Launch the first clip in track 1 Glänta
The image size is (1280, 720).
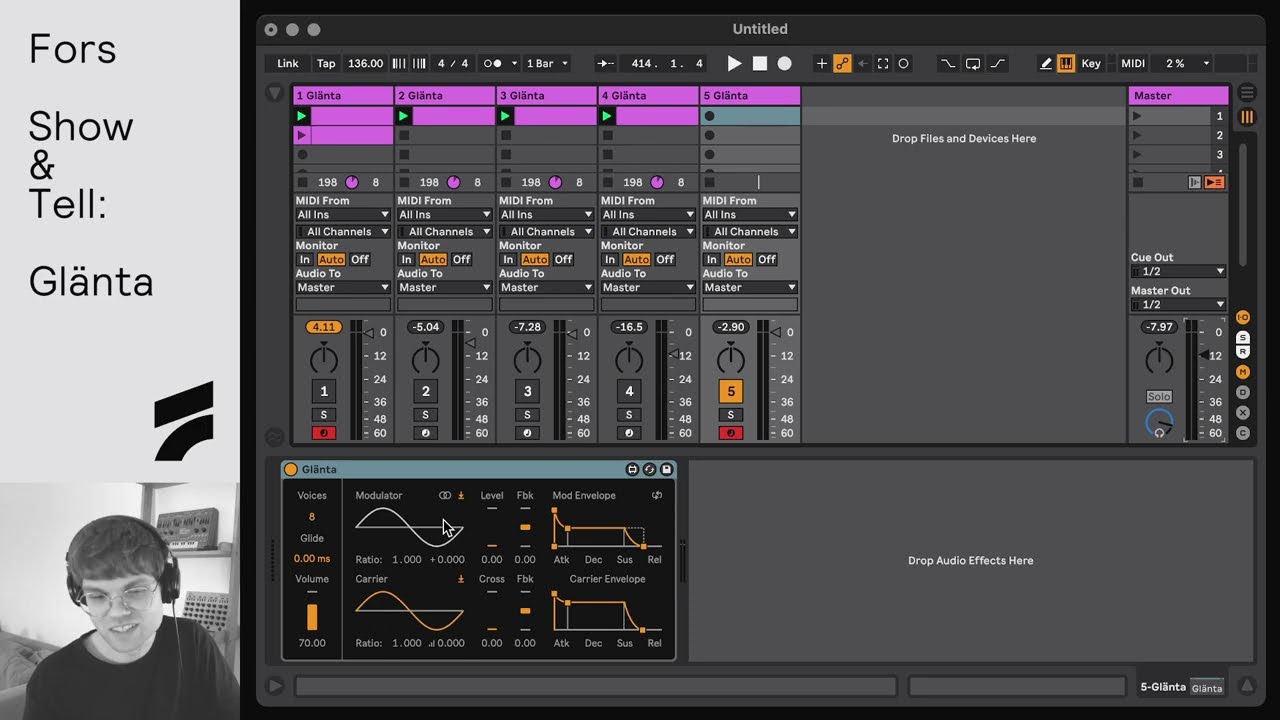pyautogui.click(x=303, y=116)
